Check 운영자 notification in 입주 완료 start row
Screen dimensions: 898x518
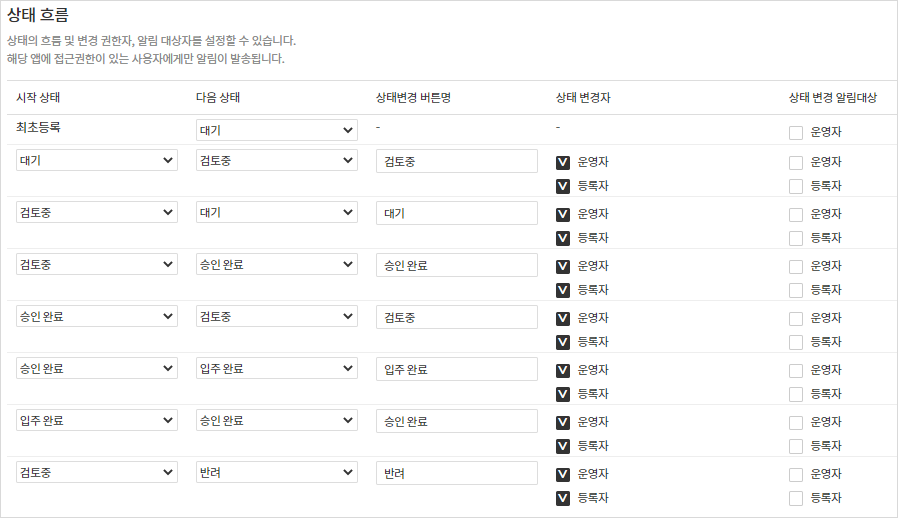pos(796,422)
